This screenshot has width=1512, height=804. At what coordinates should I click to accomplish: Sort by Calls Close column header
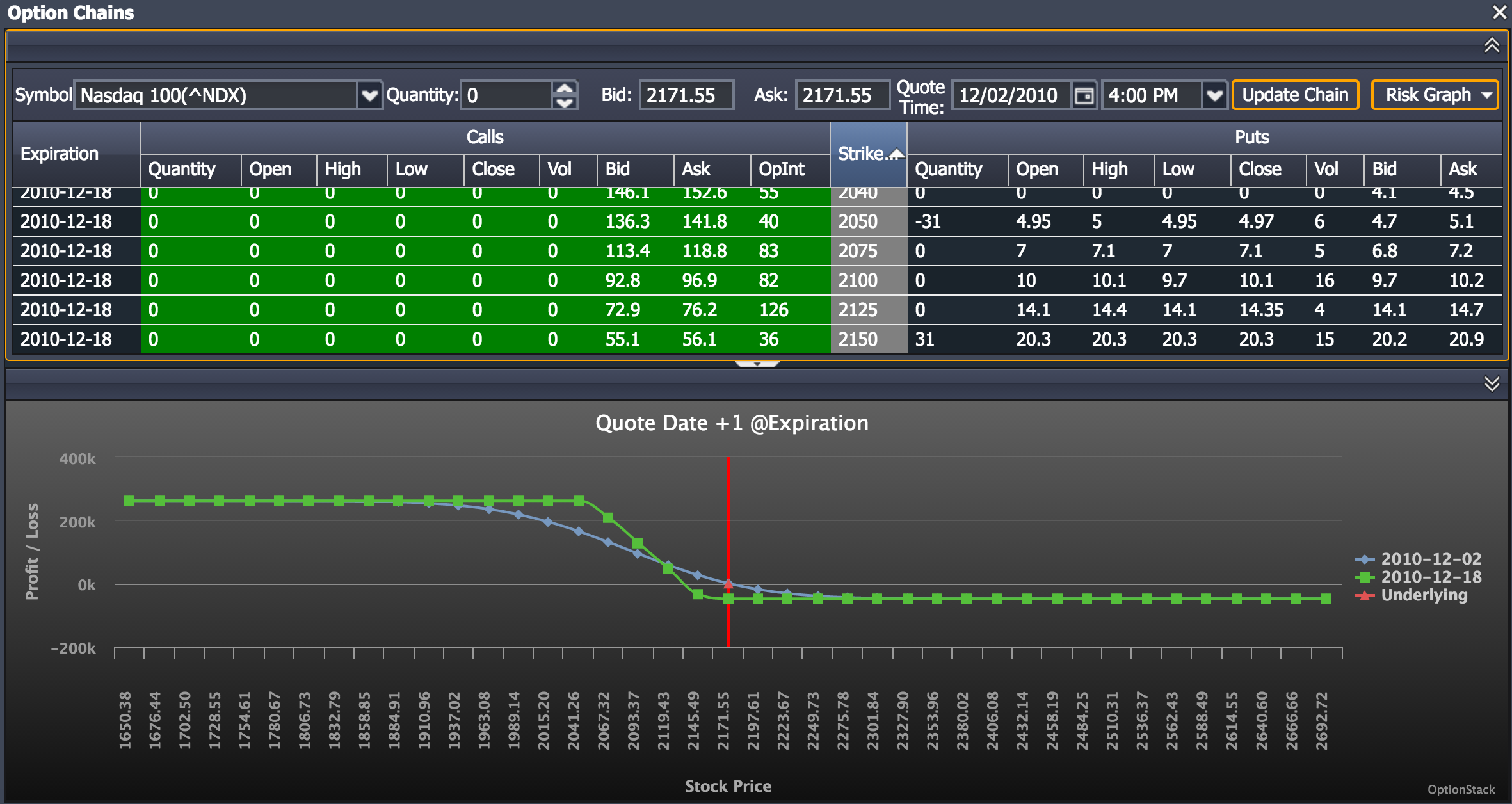click(x=502, y=170)
